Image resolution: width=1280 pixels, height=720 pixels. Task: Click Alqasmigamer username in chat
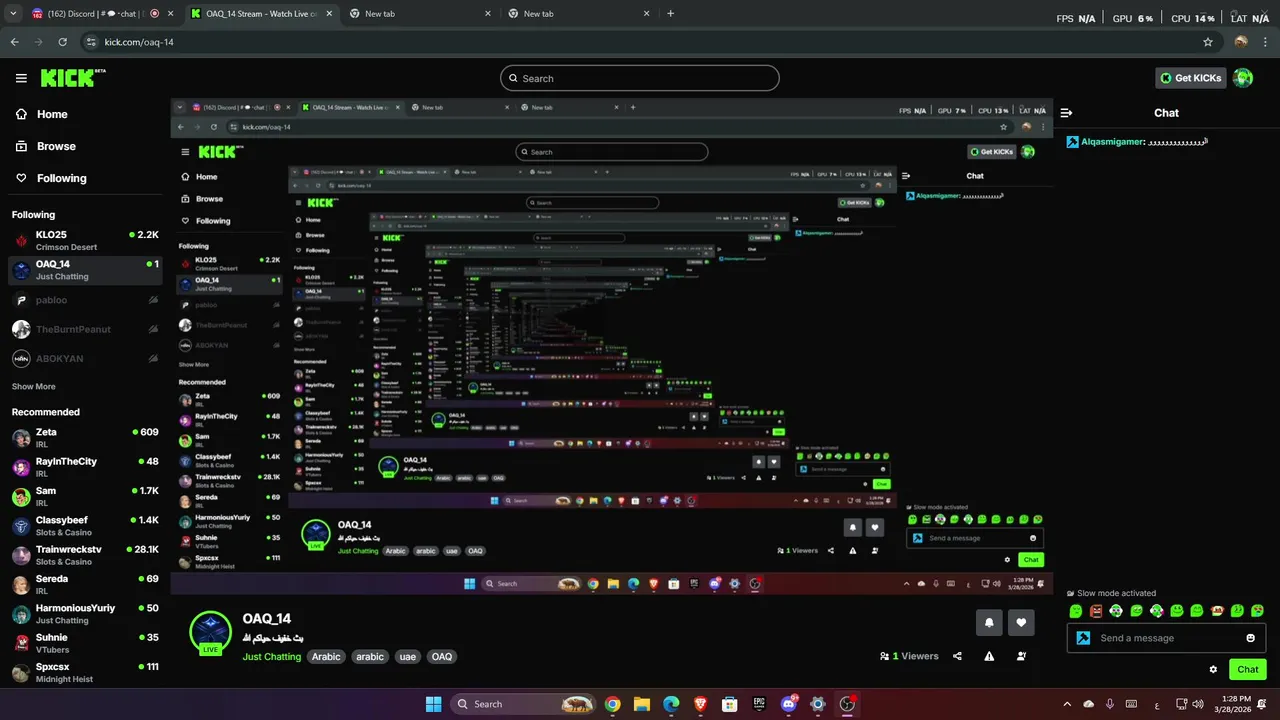click(1111, 142)
